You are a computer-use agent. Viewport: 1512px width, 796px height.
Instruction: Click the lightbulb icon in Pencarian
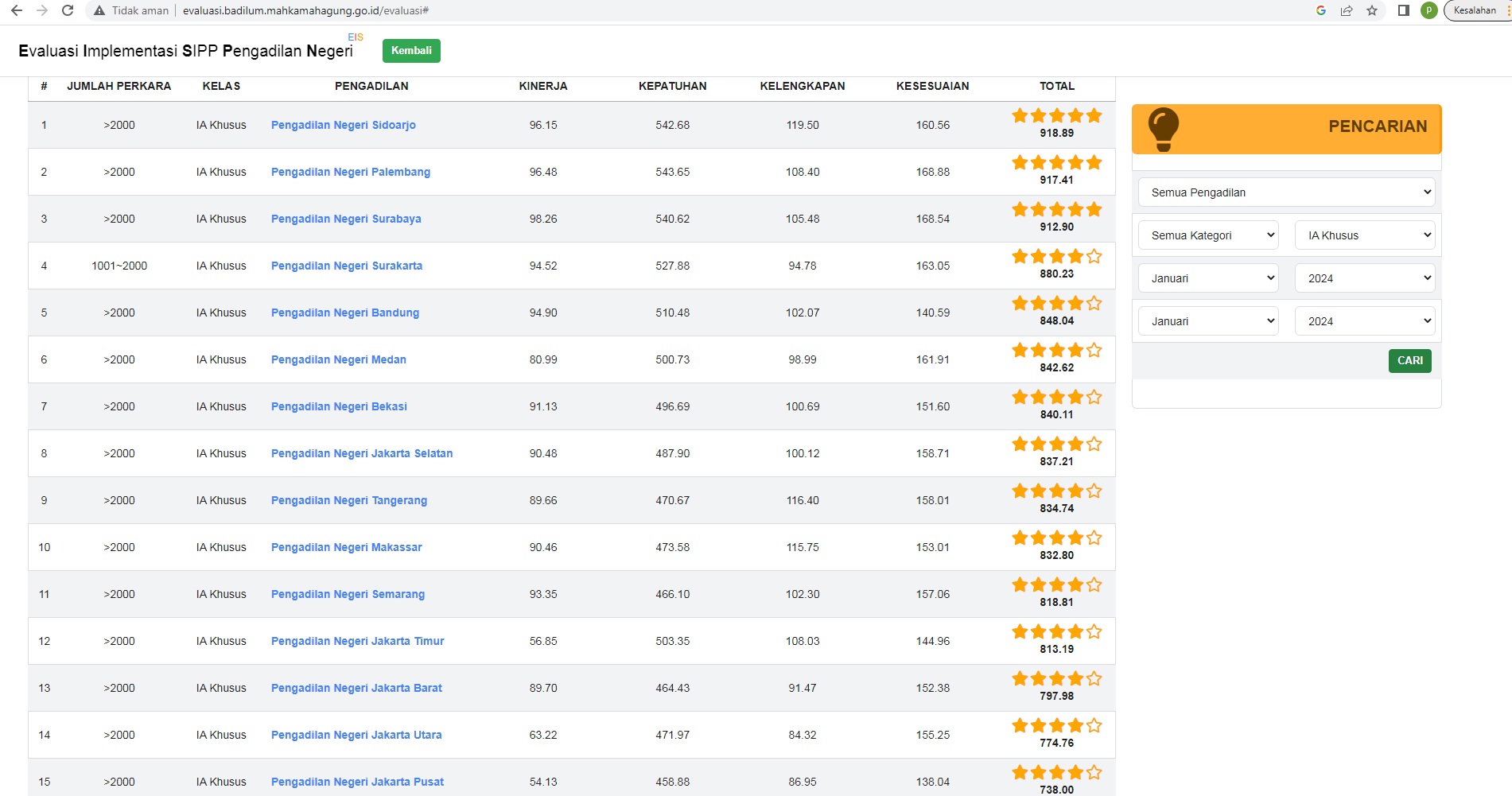tap(1163, 129)
